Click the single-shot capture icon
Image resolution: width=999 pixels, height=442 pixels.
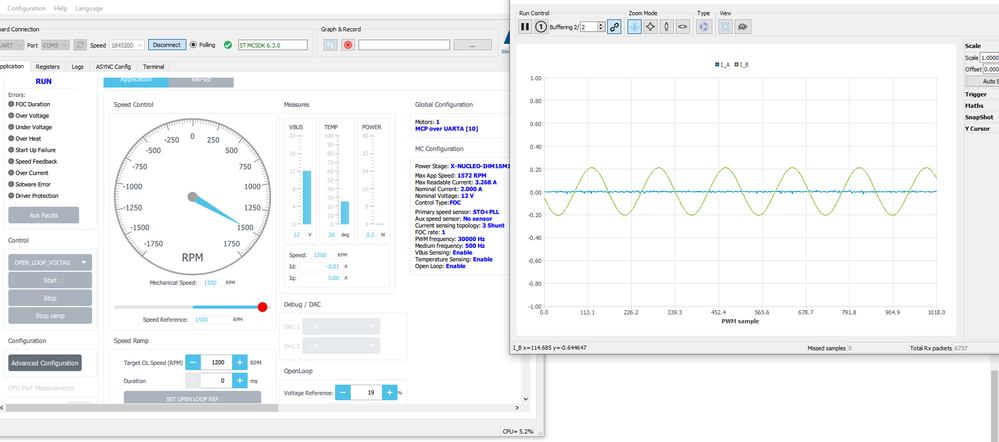pos(541,27)
